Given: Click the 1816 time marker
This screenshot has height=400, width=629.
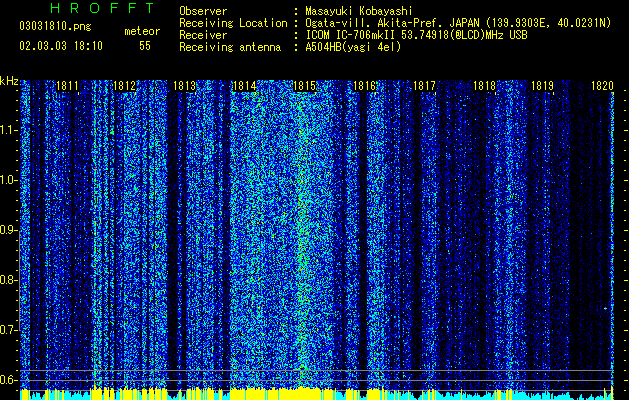Looking at the screenshot, I should [x=364, y=86].
